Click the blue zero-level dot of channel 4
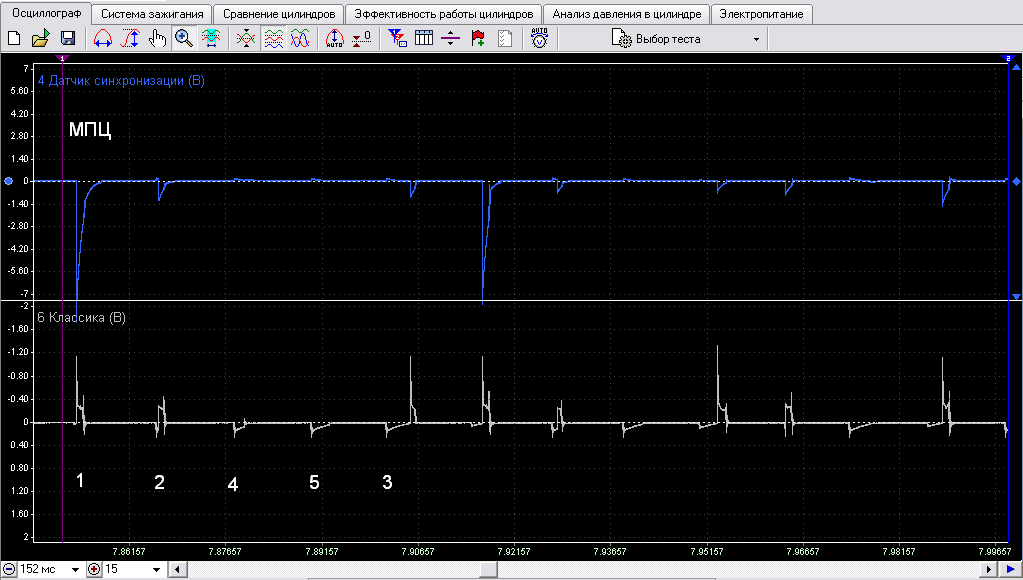The image size is (1023, 580). [x=8, y=181]
